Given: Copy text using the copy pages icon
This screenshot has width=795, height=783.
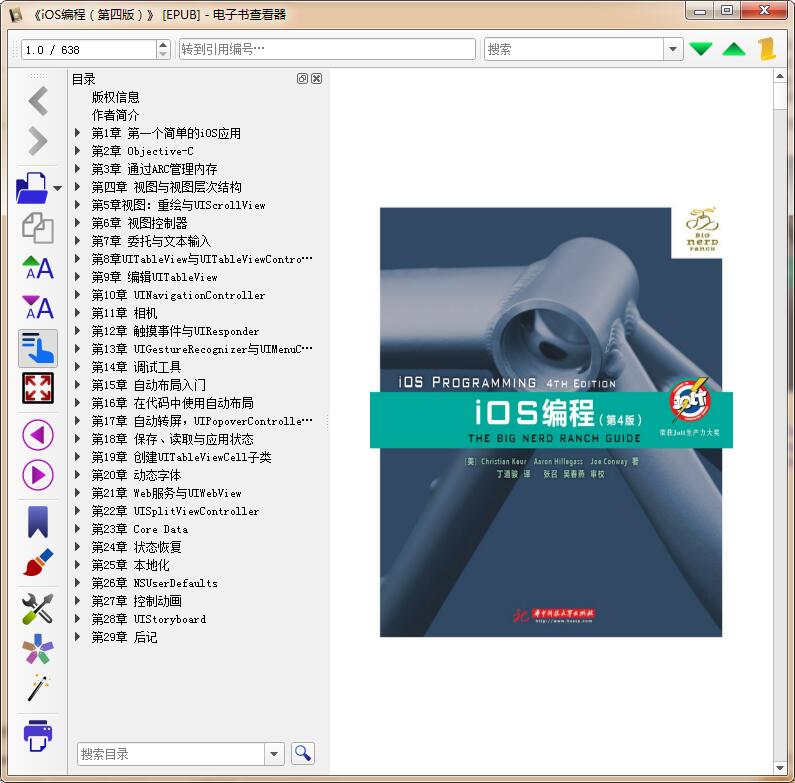Looking at the screenshot, I should 38,228.
